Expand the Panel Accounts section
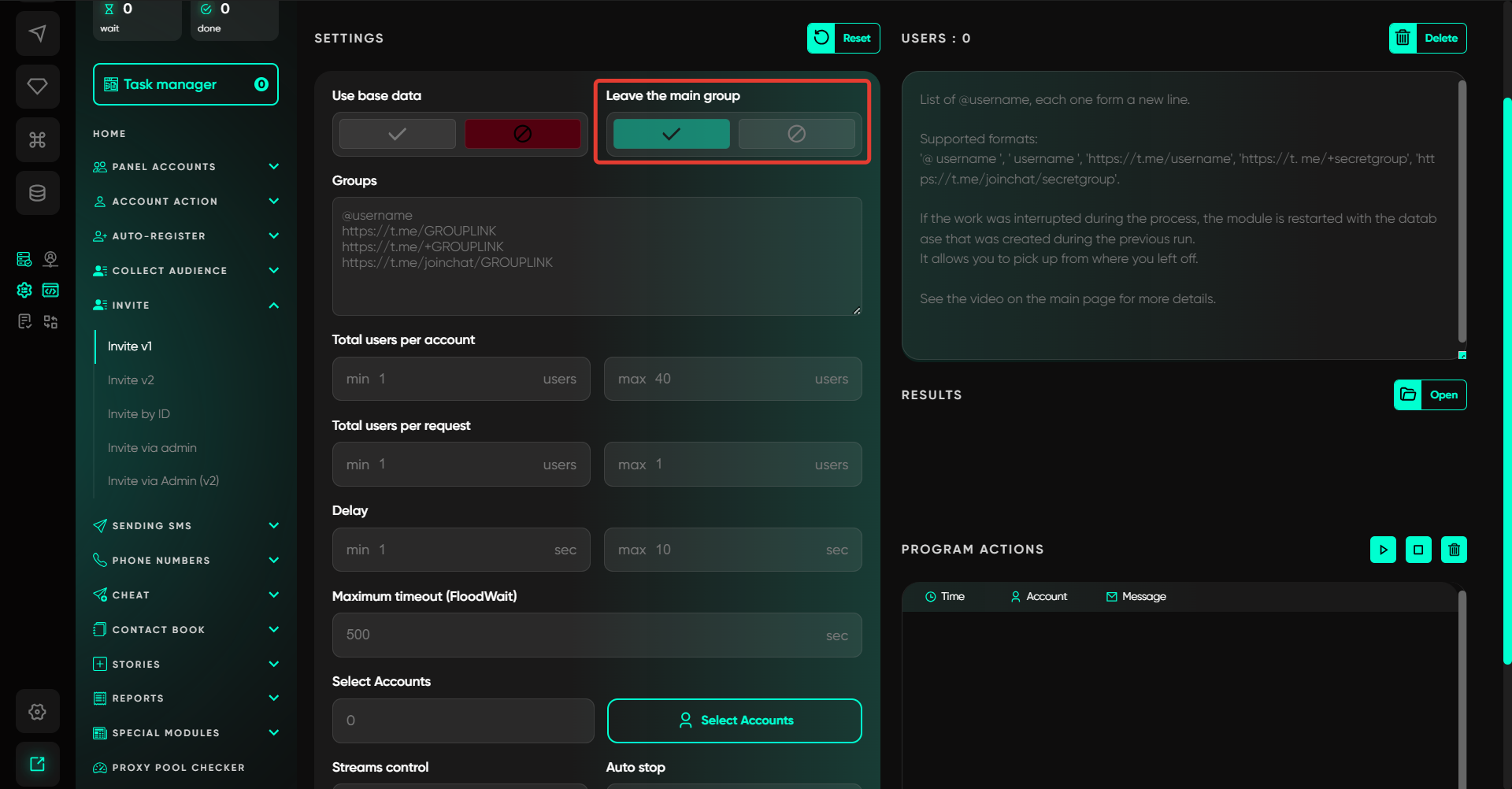The height and width of the screenshot is (789, 1512). pos(186,167)
